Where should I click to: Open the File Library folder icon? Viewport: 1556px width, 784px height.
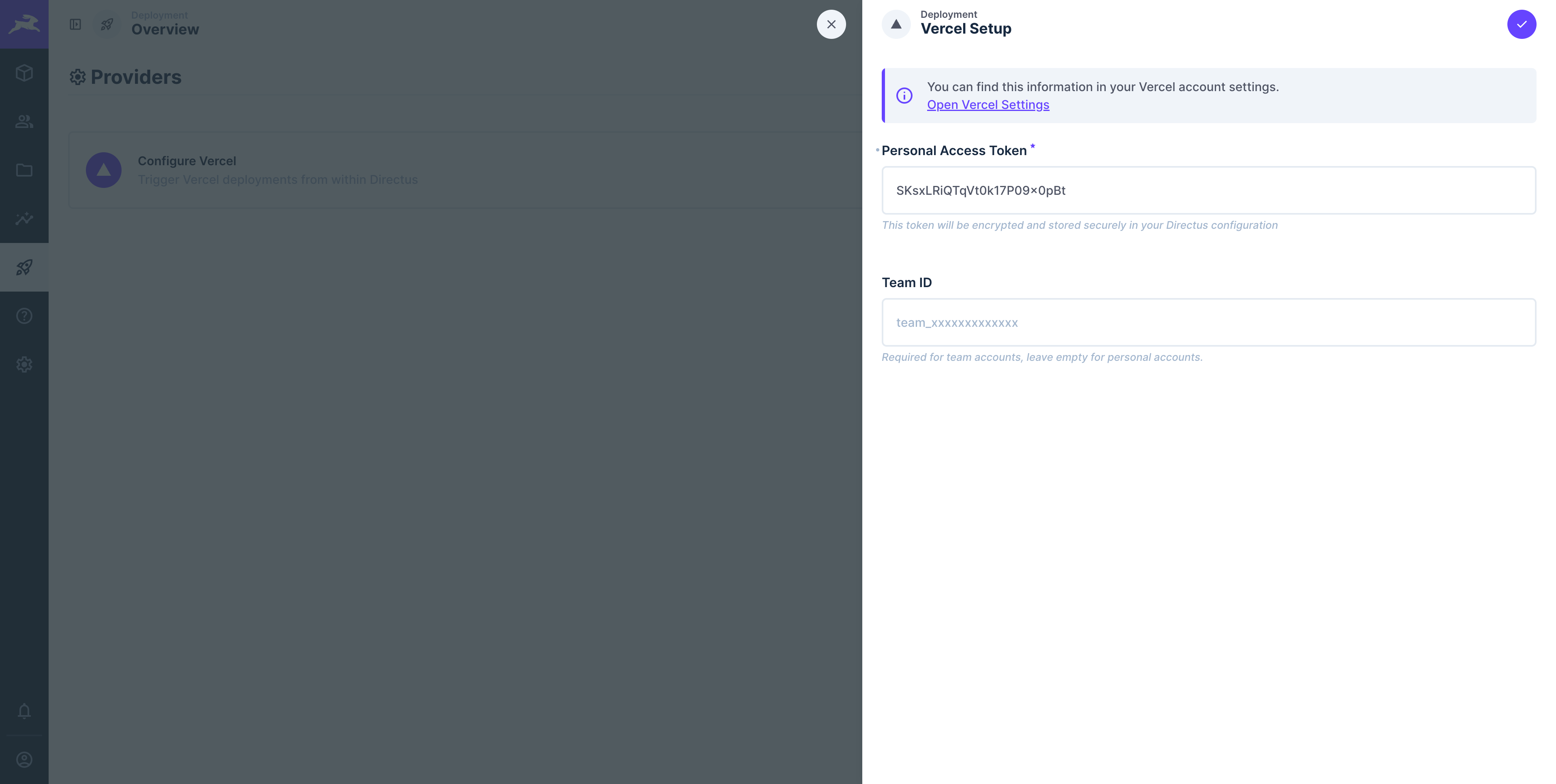pos(24,170)
